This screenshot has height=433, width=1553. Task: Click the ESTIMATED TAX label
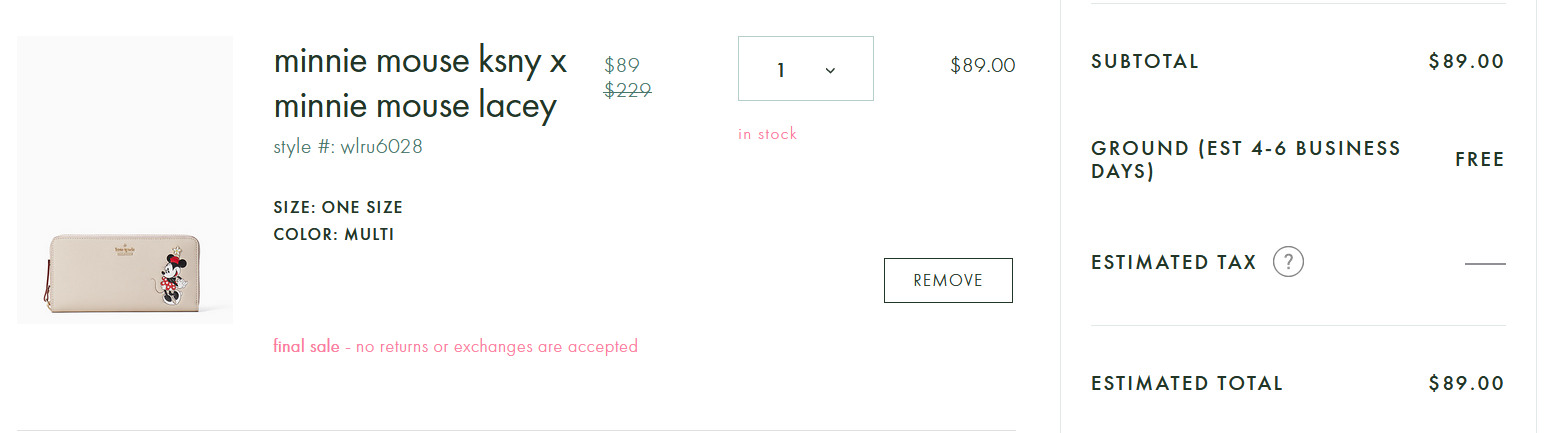(x=1173, y=262)
